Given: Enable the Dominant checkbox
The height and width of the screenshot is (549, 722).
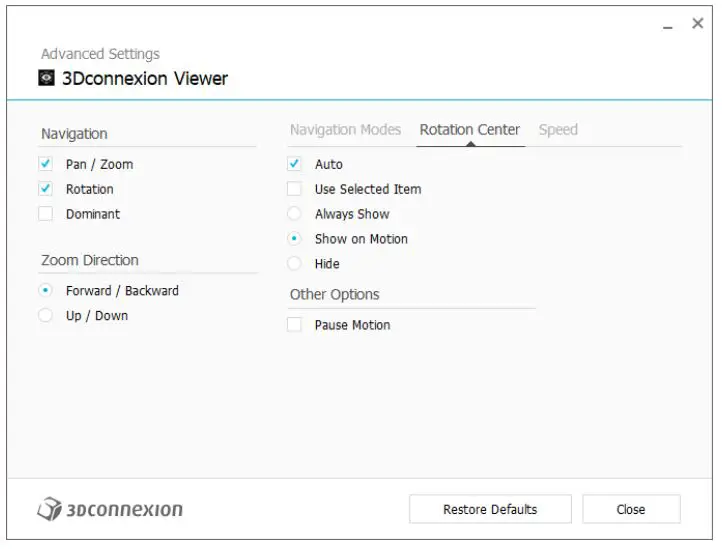Looking at the screenshot, I should [46, 214].
